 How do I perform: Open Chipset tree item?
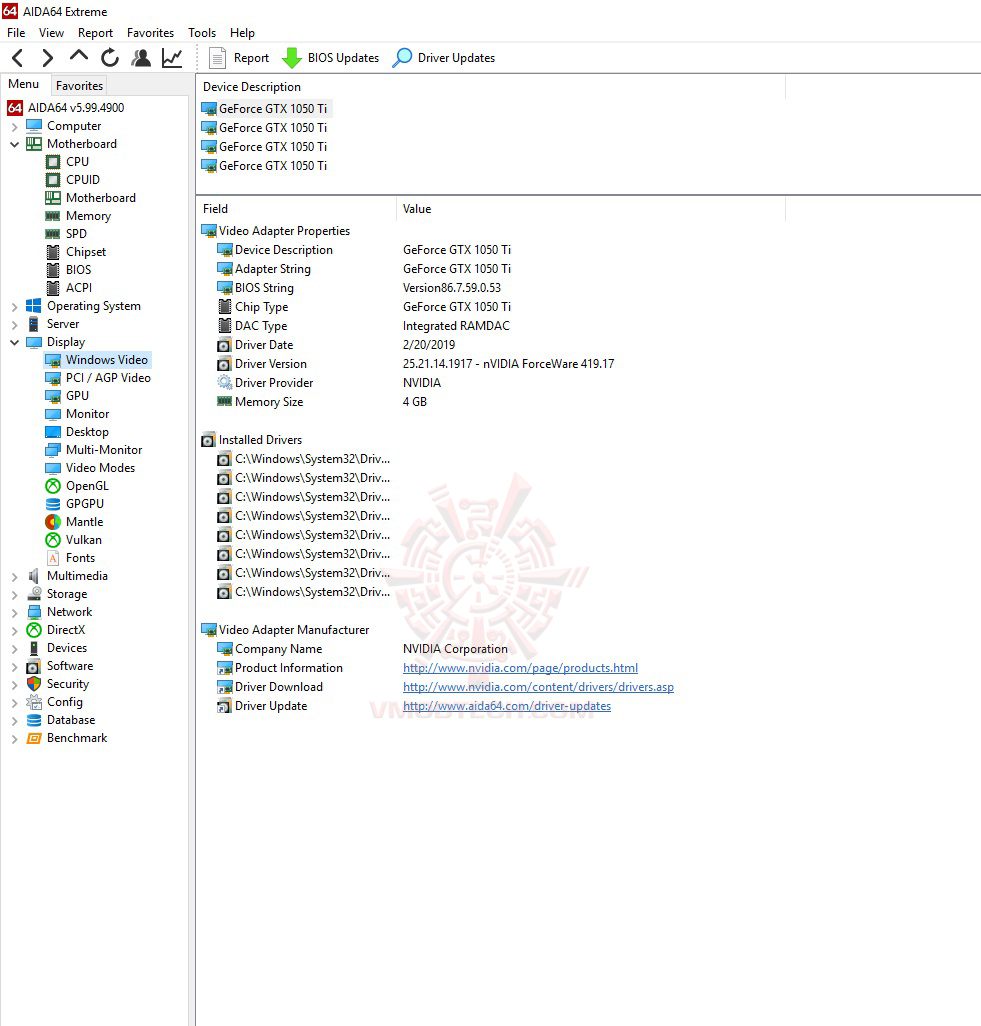86,252
